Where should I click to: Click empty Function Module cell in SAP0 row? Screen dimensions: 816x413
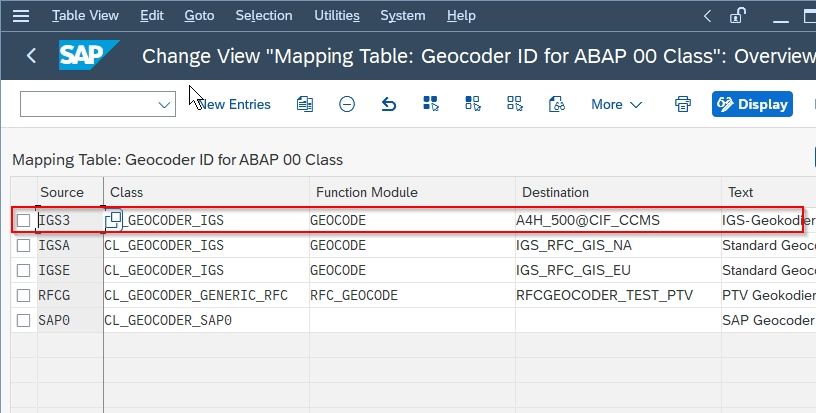pyautogui.click(x=412, y=320)
